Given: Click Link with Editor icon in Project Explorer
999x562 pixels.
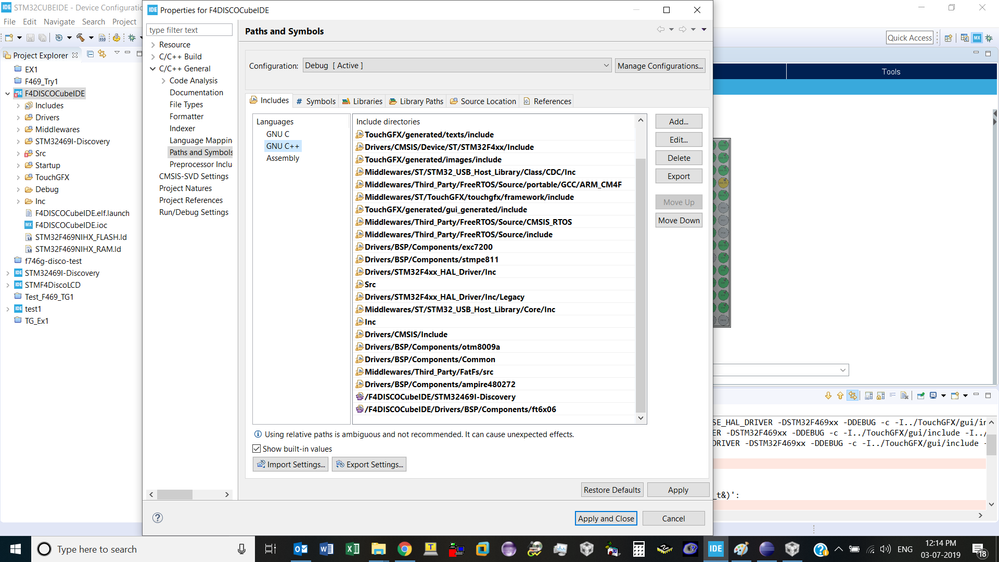Looking at the screenshot, I should (102, 55).
